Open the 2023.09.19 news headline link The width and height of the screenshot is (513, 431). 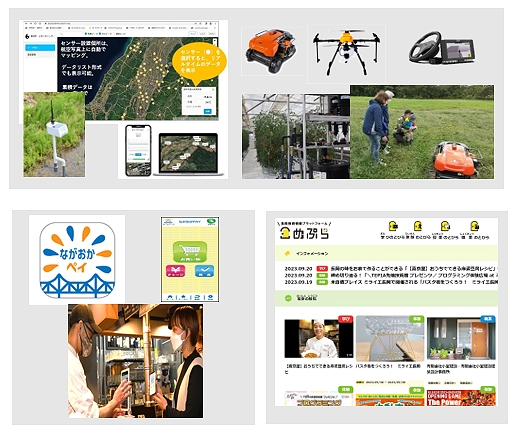coord(414,282)
